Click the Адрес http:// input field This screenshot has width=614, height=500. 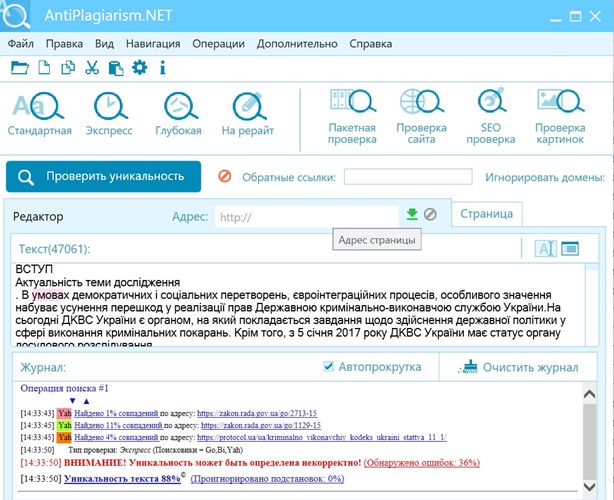point(307,217)
